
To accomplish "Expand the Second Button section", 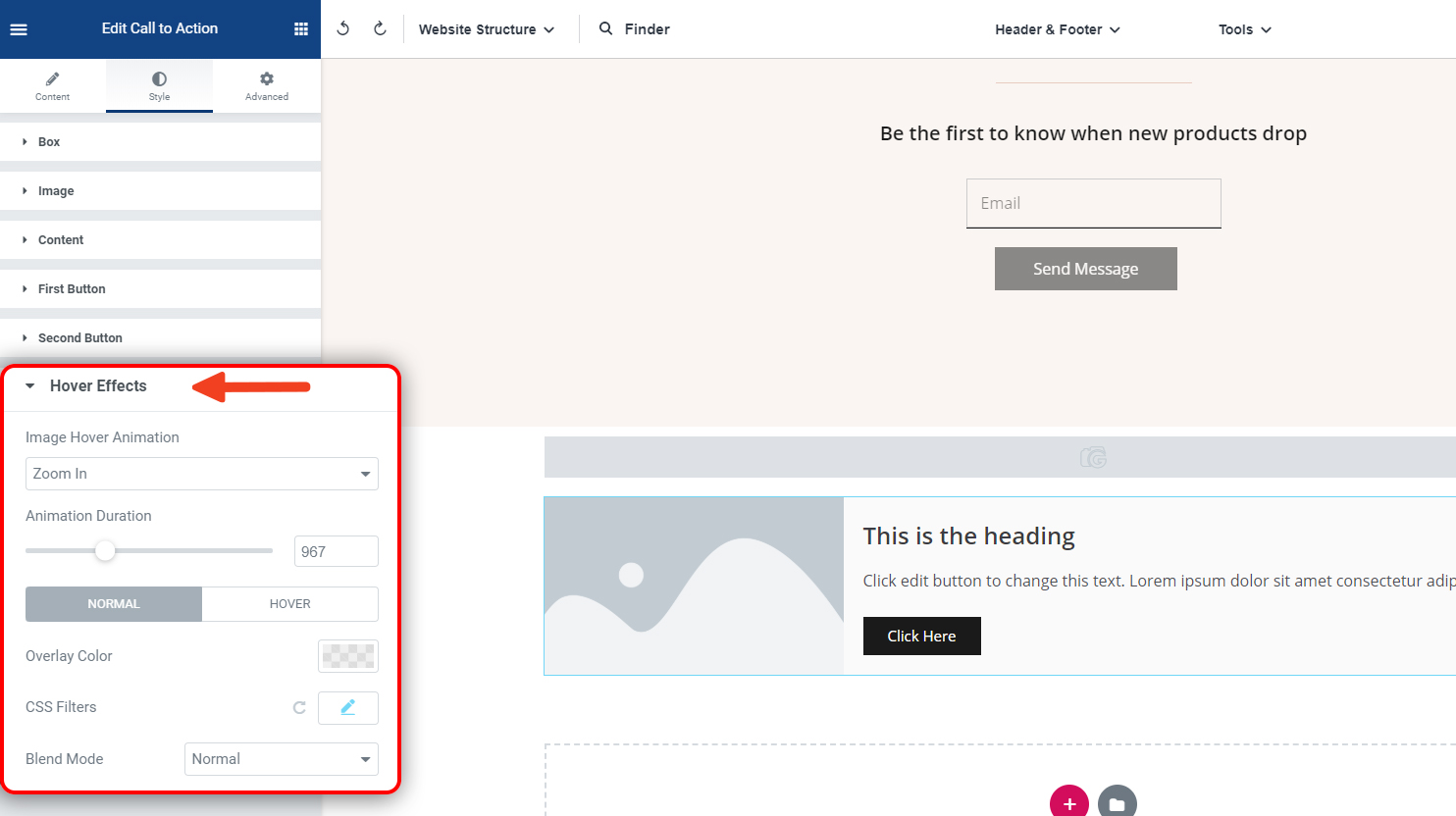I will point(160,338).
